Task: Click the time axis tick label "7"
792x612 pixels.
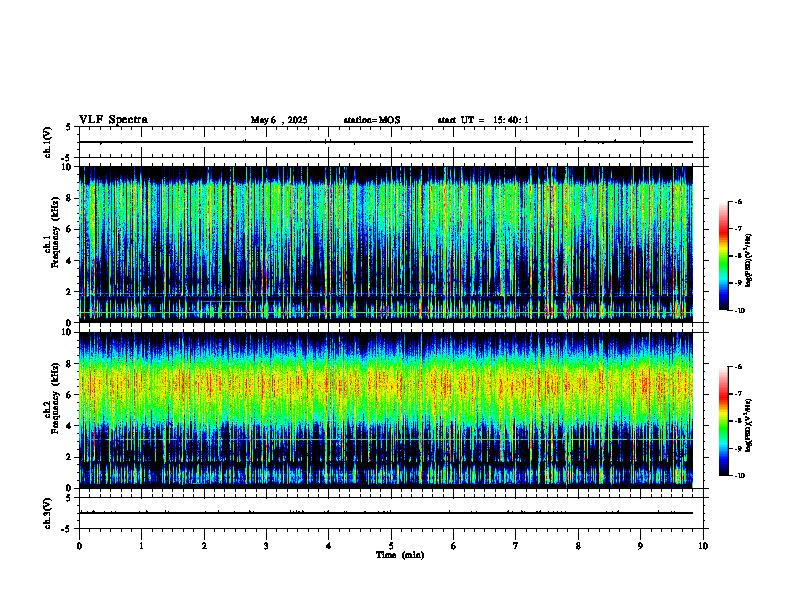Action: coord(516,546)
